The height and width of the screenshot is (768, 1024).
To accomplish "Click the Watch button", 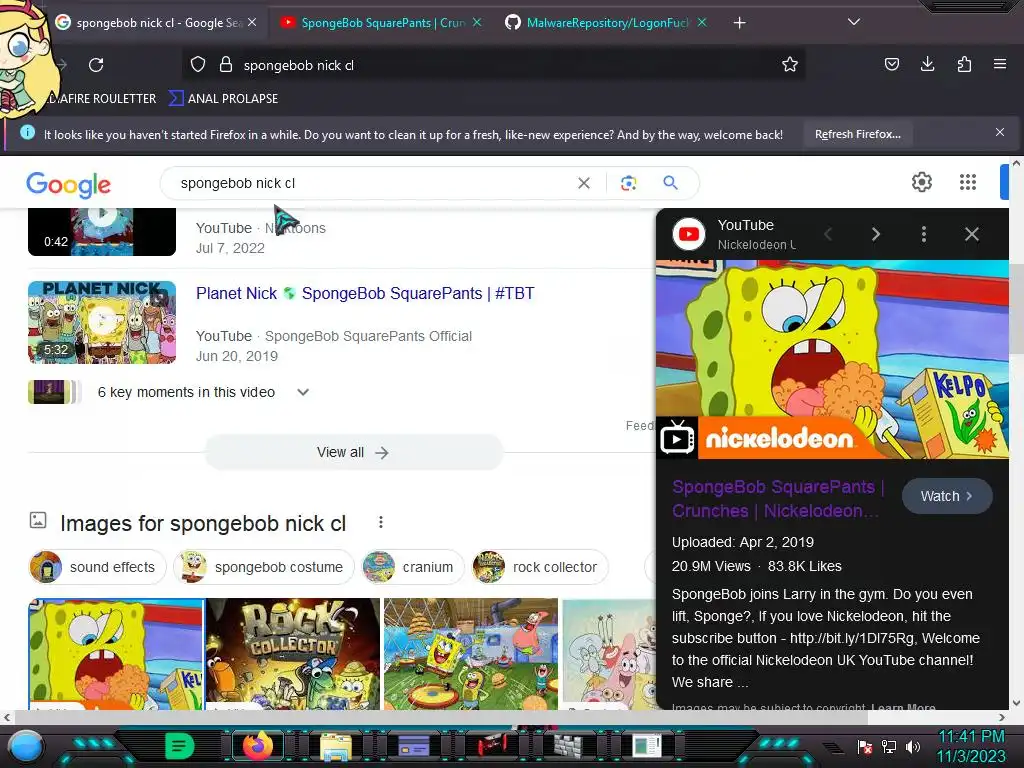I will (x=947, y=496).
